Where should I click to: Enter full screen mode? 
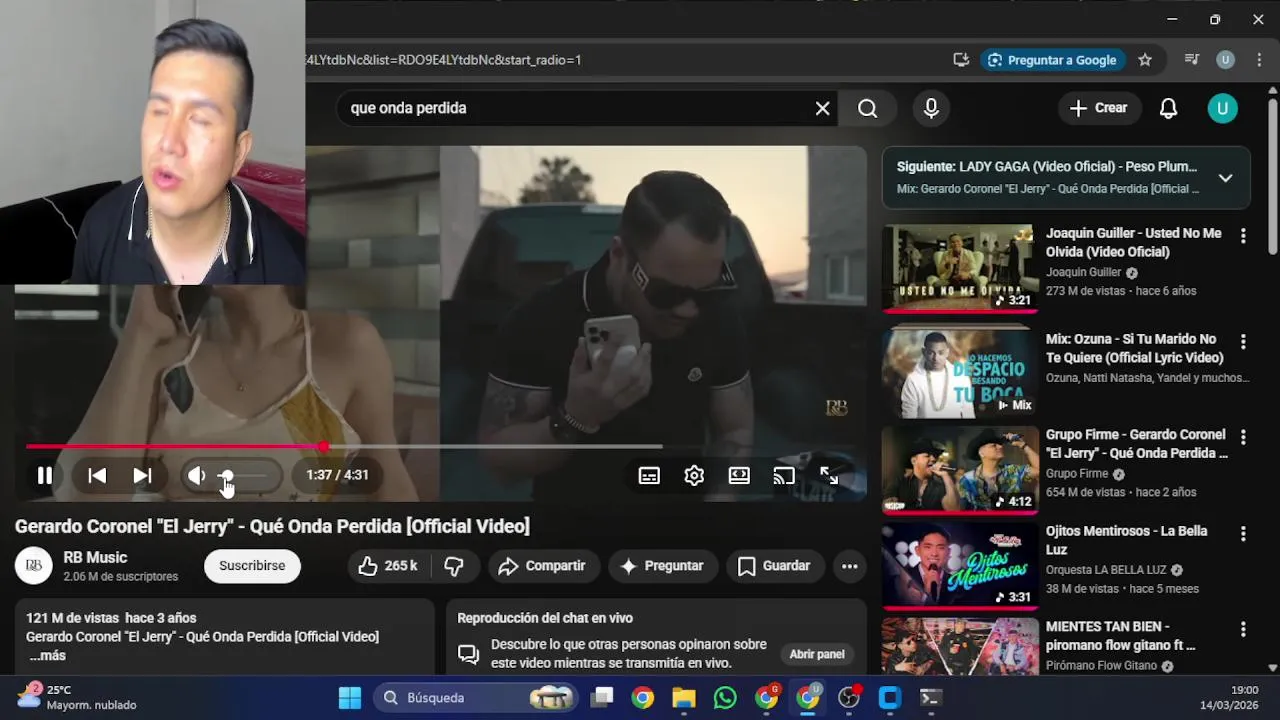829,476
